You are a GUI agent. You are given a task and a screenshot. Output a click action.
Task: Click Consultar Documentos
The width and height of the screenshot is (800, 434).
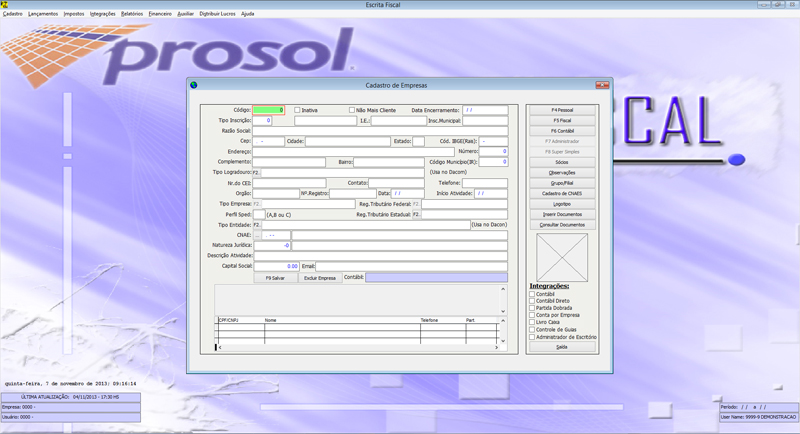(562, 225)
